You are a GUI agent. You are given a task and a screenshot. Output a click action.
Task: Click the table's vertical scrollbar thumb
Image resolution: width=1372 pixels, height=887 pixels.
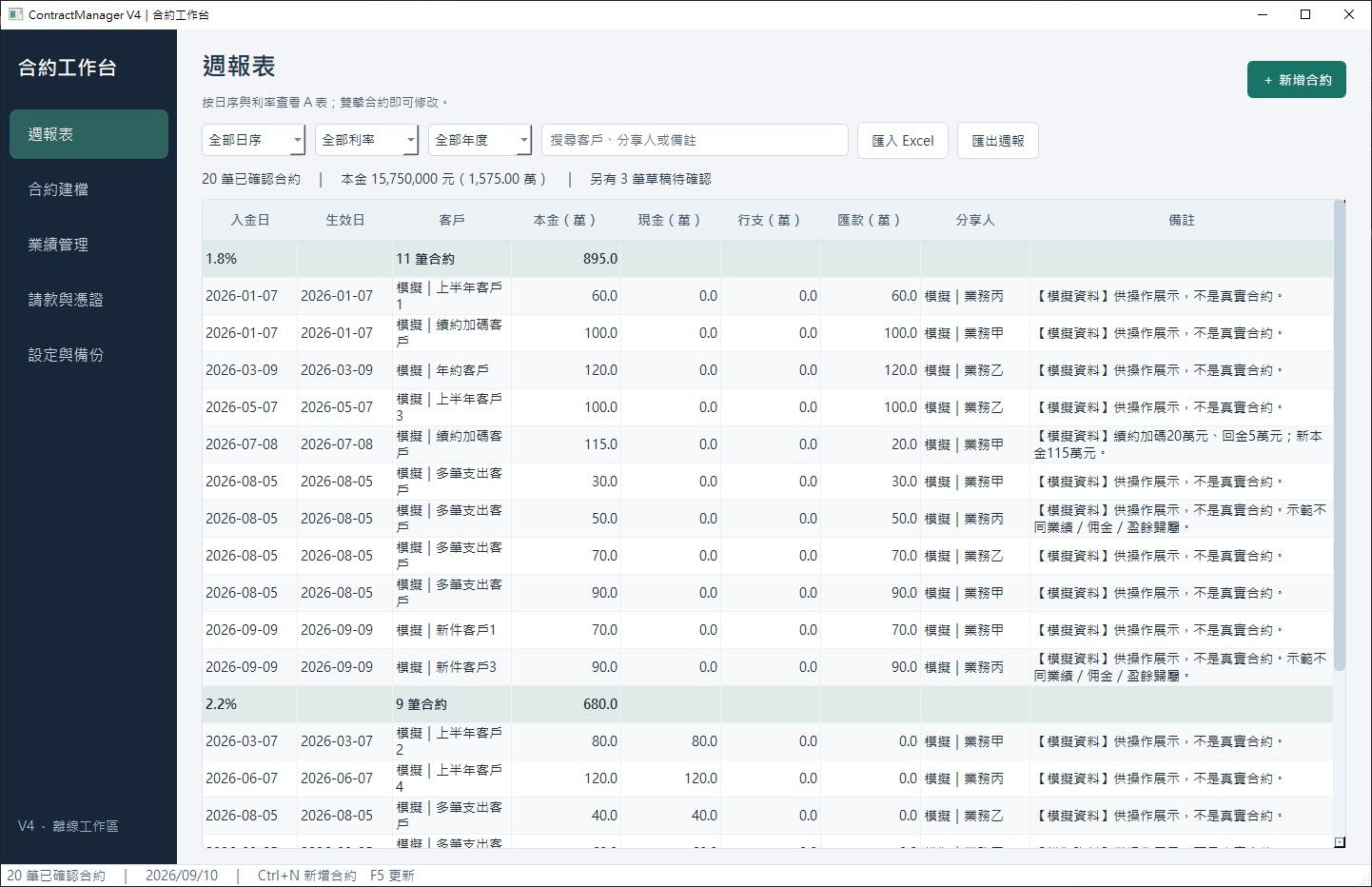1340,438
